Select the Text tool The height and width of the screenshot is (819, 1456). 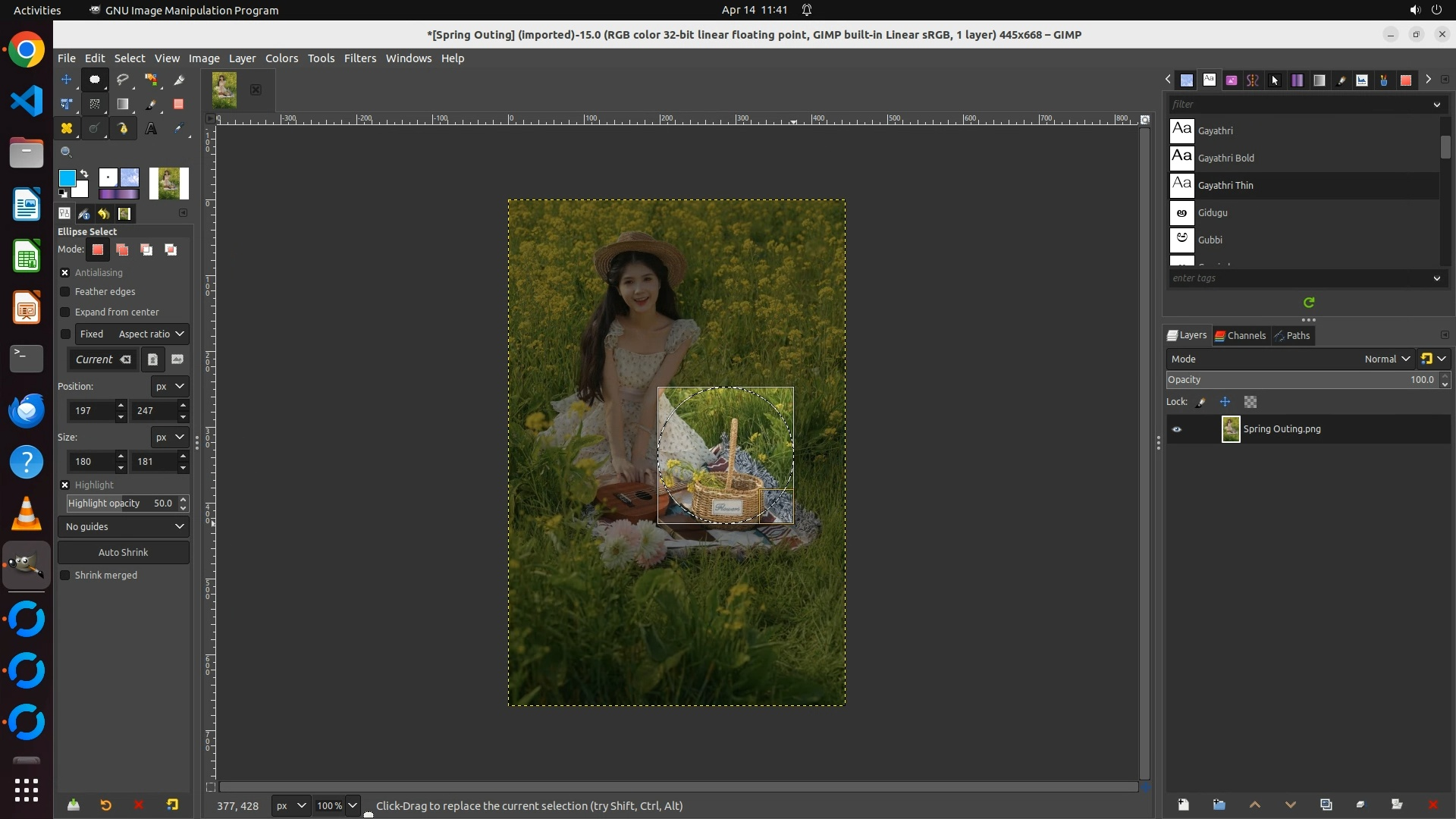[151, 129]
